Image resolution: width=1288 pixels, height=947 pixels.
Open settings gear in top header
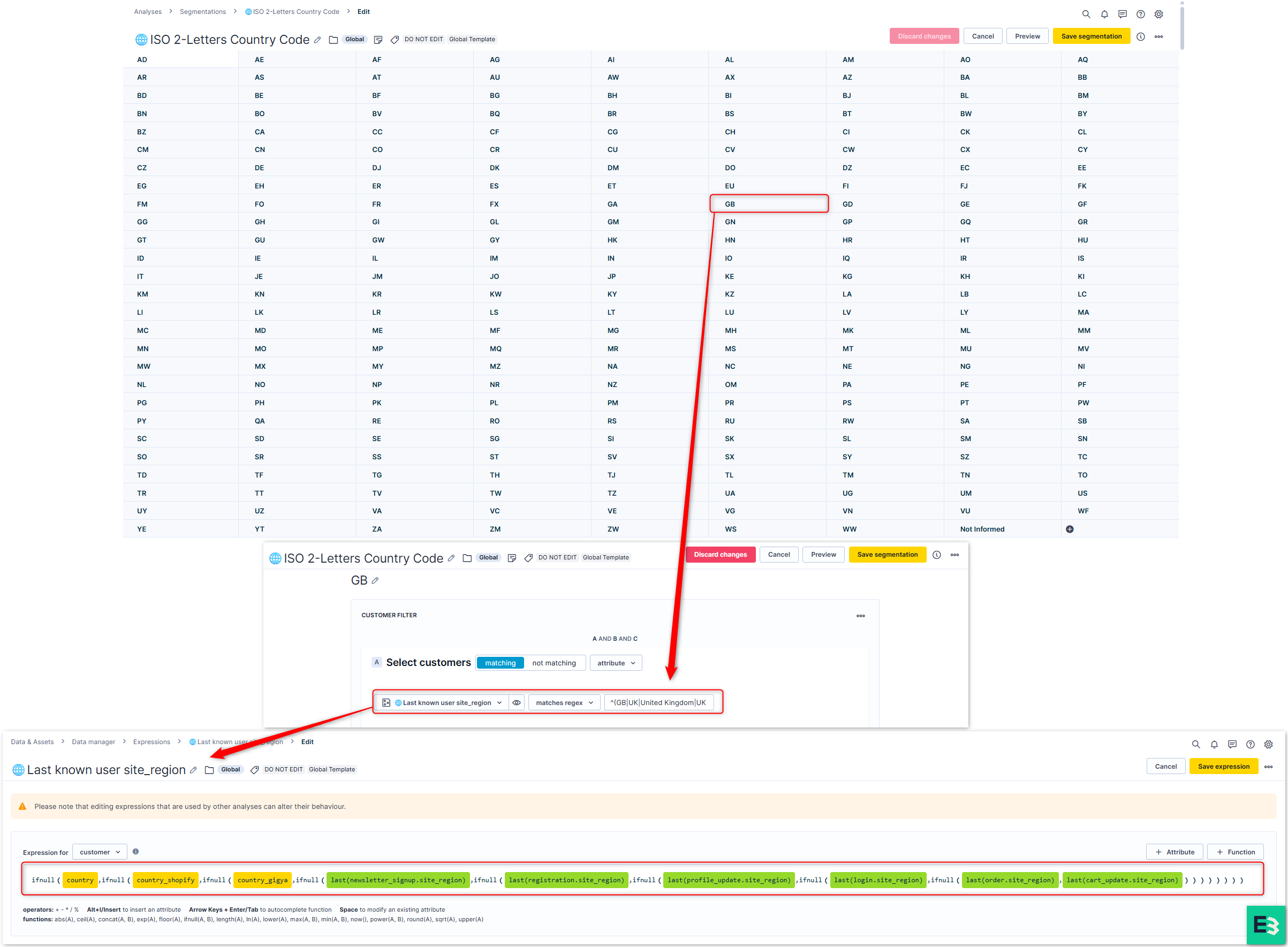pos(1158,14)
